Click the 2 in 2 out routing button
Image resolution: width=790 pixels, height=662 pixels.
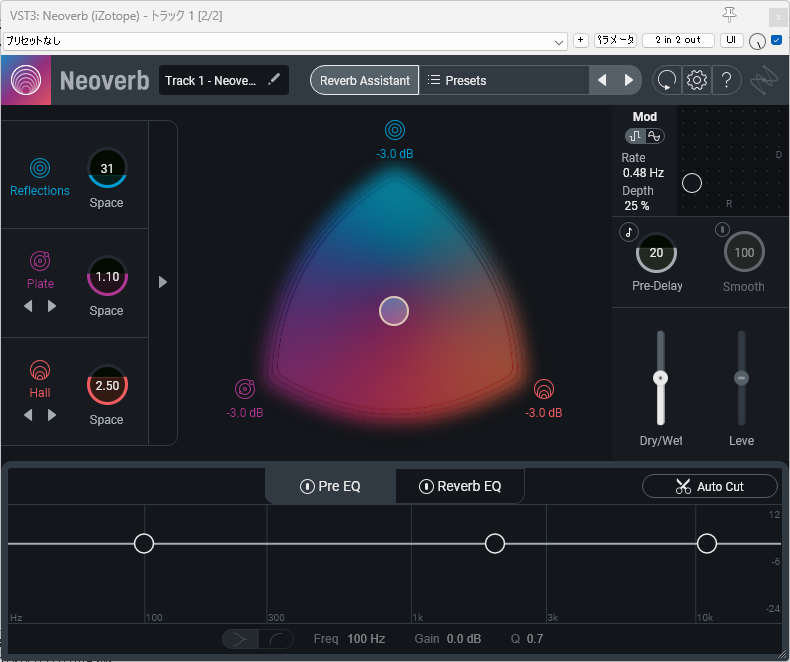[x=678, y=40]
